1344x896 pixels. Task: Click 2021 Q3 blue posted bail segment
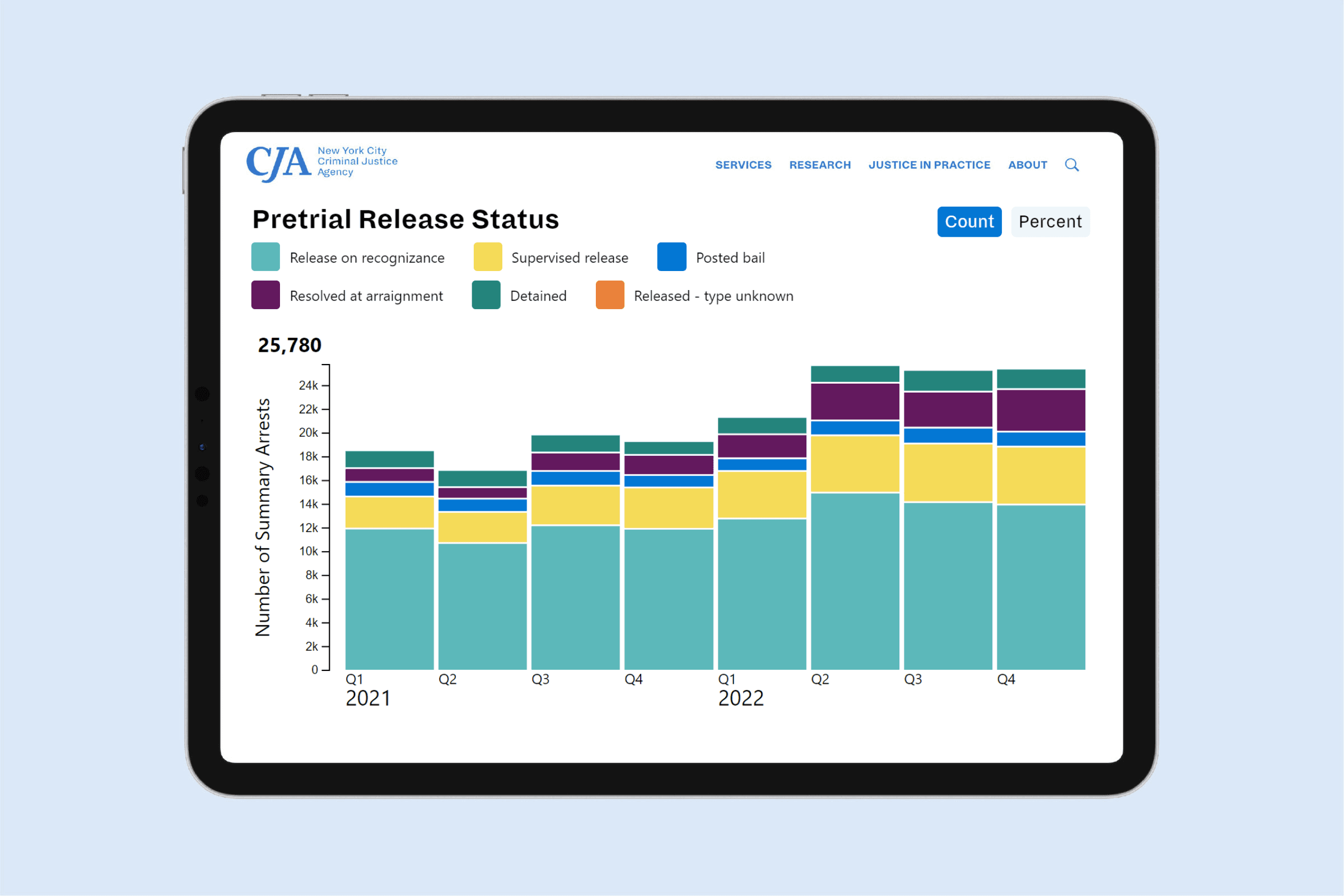click(576, 478)
